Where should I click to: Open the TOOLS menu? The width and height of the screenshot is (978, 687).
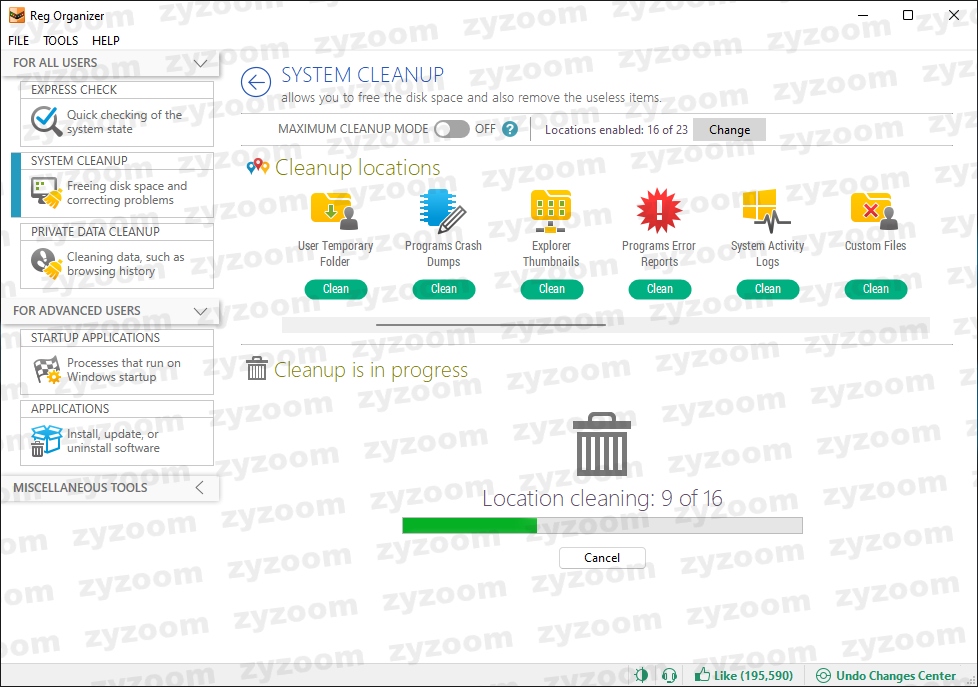tap(61, 41)
